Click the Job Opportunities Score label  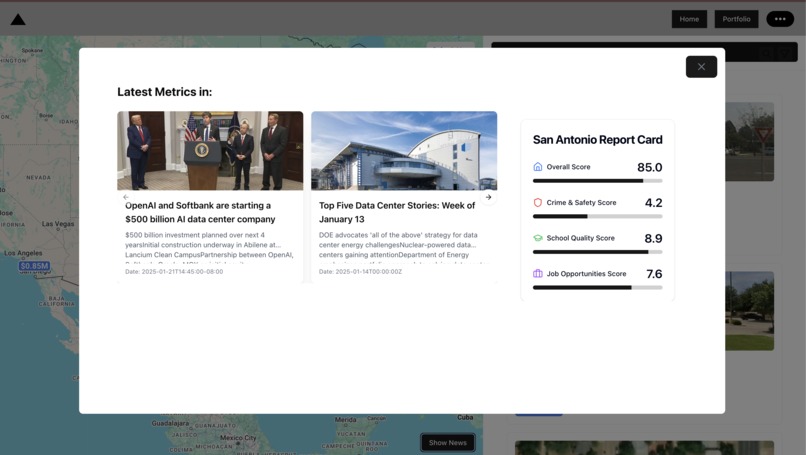pos(586,274)
